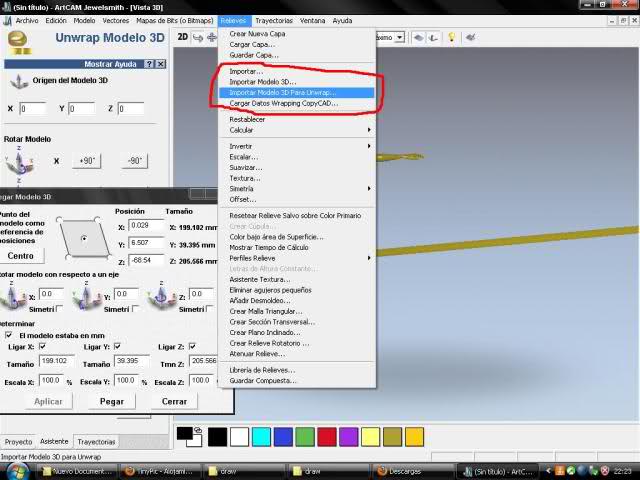Open the Vectores menu
The image size is (640, 480).
pos(116,20)
